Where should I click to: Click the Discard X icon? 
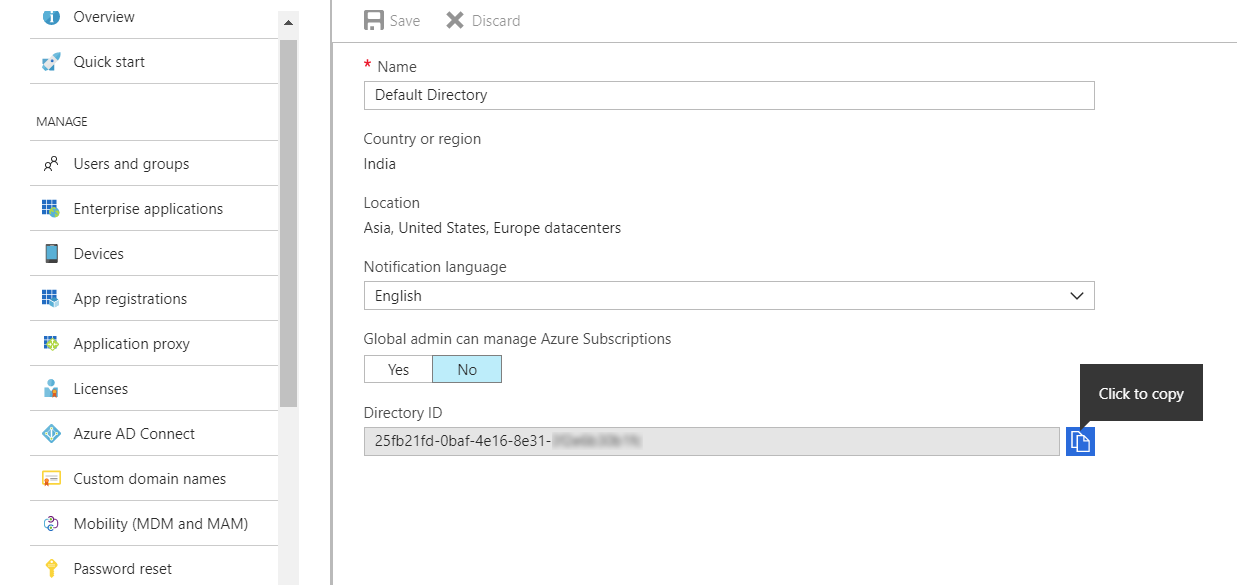455,20
